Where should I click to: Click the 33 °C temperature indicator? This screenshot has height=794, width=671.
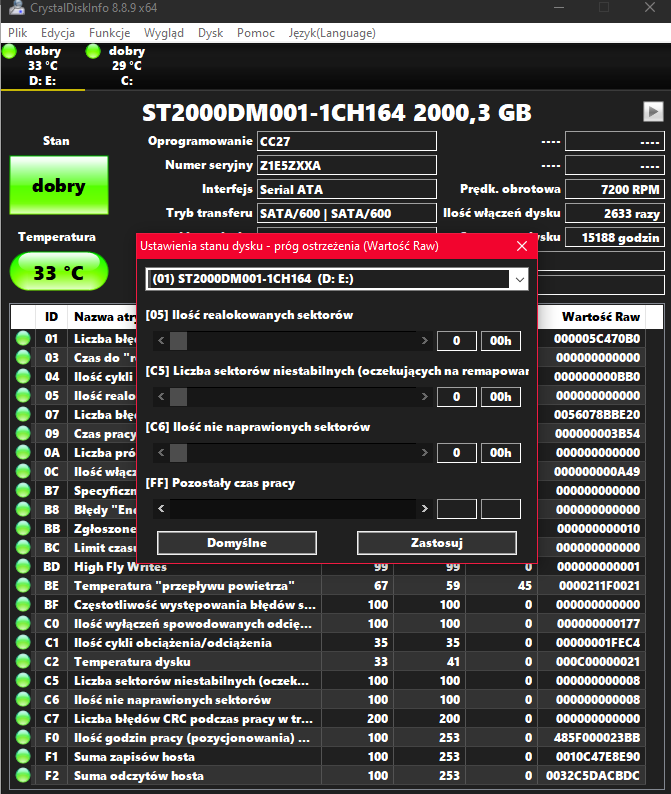pos(59,272)
